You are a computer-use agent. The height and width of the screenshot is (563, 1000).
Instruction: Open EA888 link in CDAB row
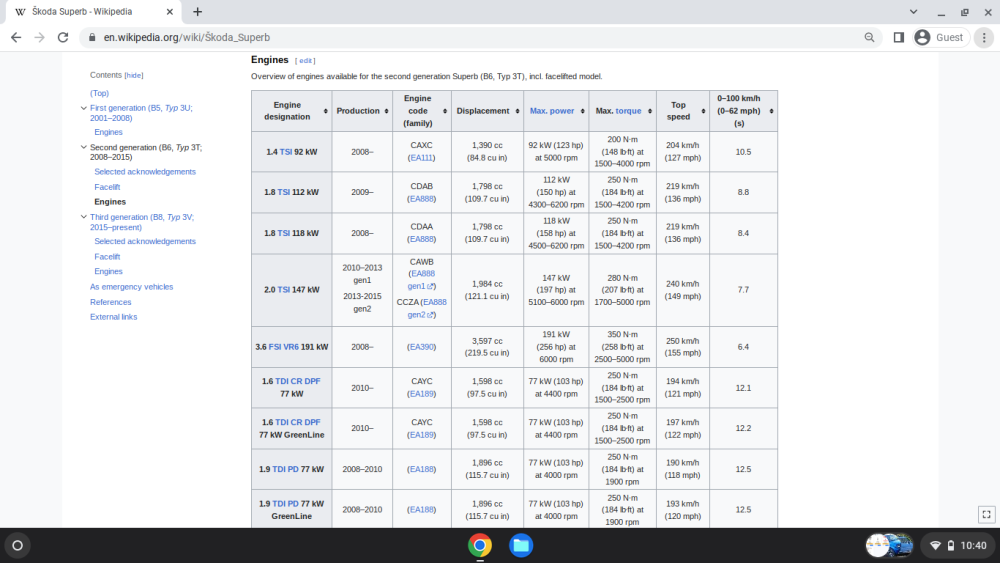point(422,199)
